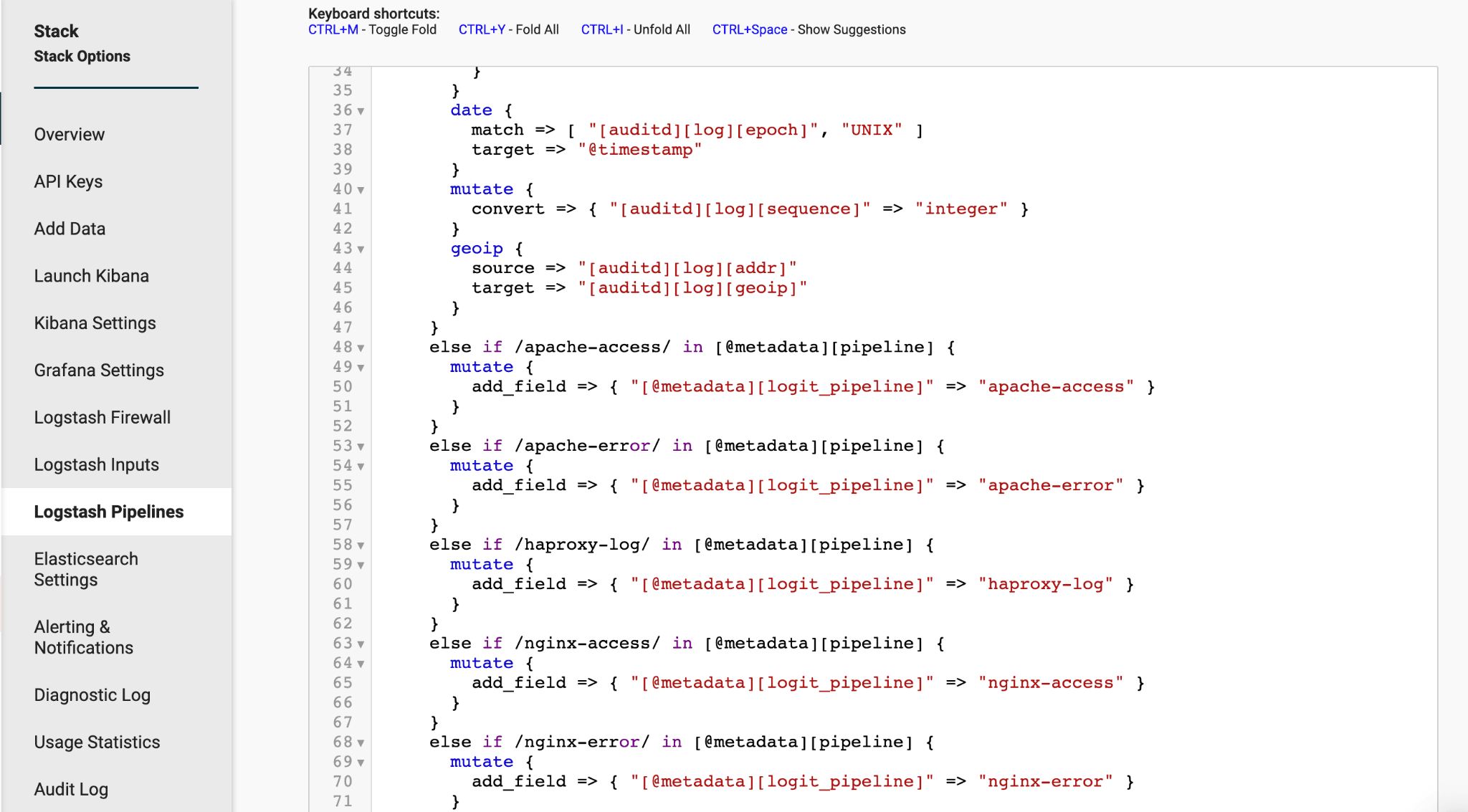Open Grafana Settings

click(x=99, y=371)
